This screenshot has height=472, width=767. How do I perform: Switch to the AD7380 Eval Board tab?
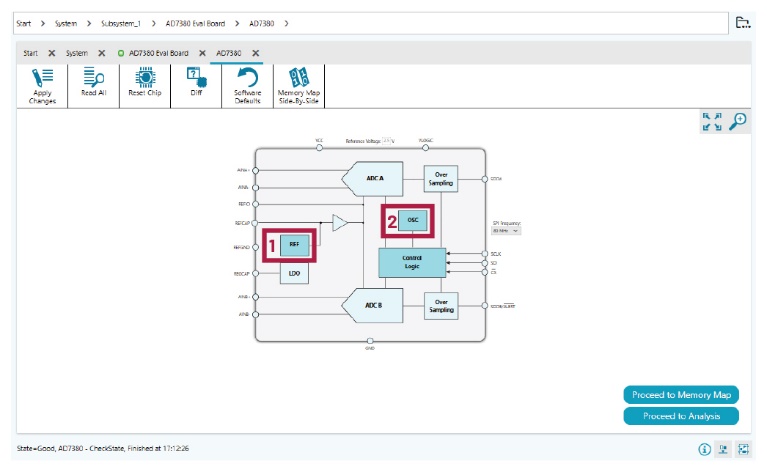(158, 53)
